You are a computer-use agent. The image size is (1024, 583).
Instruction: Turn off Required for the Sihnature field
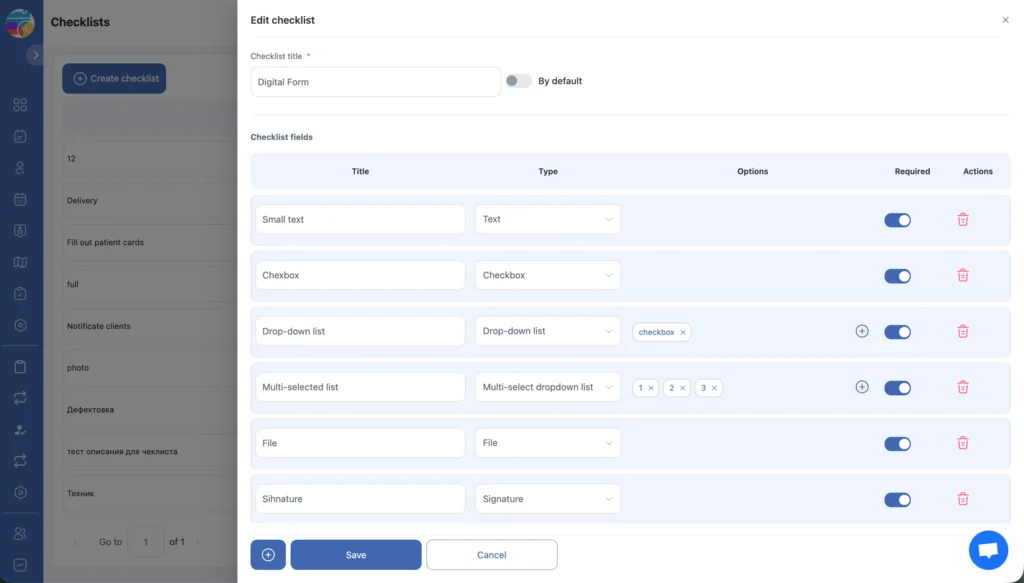[897, 498]
